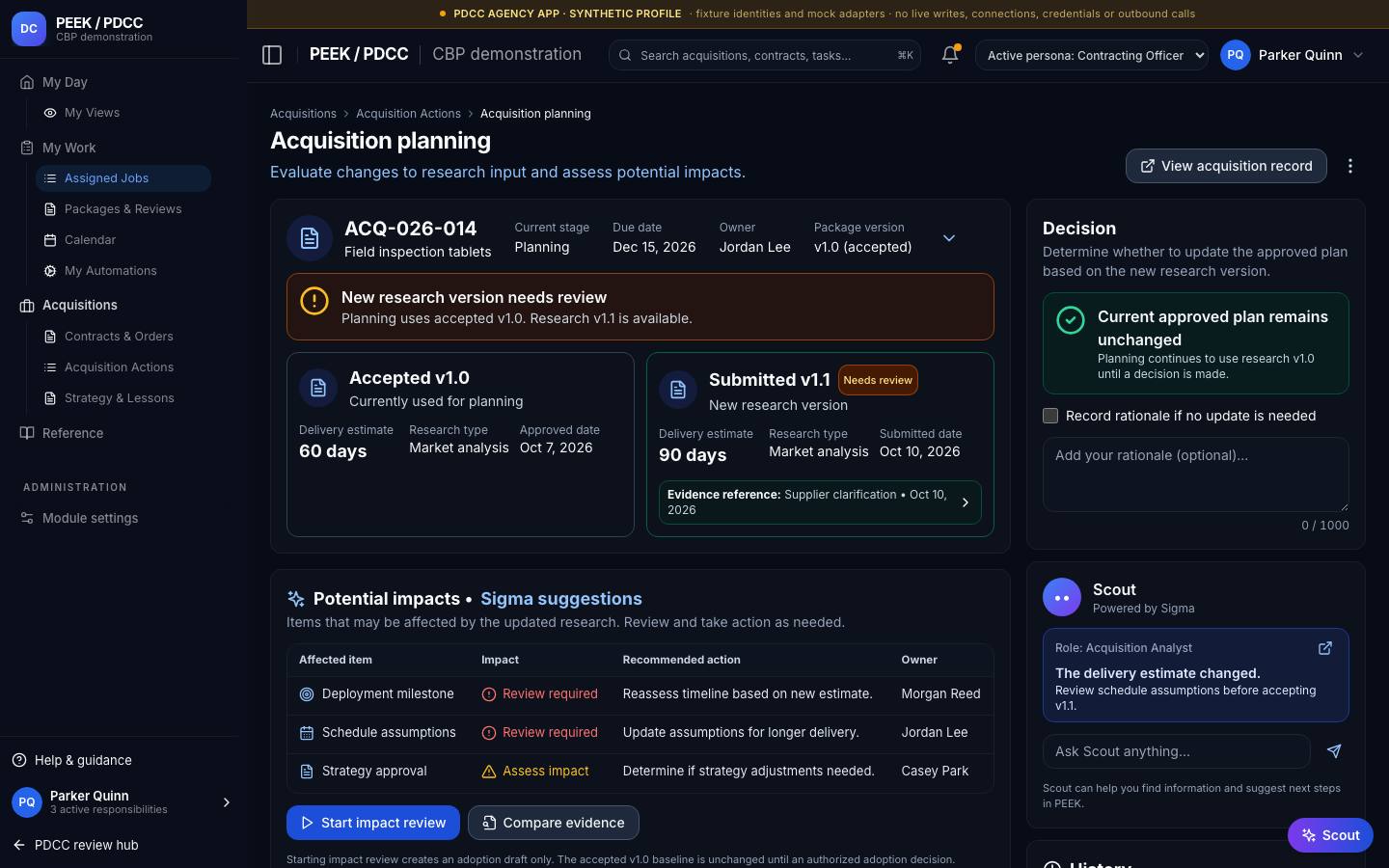Click Compare evidence button
Image resolution: width=1389 pixels, height=868 pixels.
(554, 823)
